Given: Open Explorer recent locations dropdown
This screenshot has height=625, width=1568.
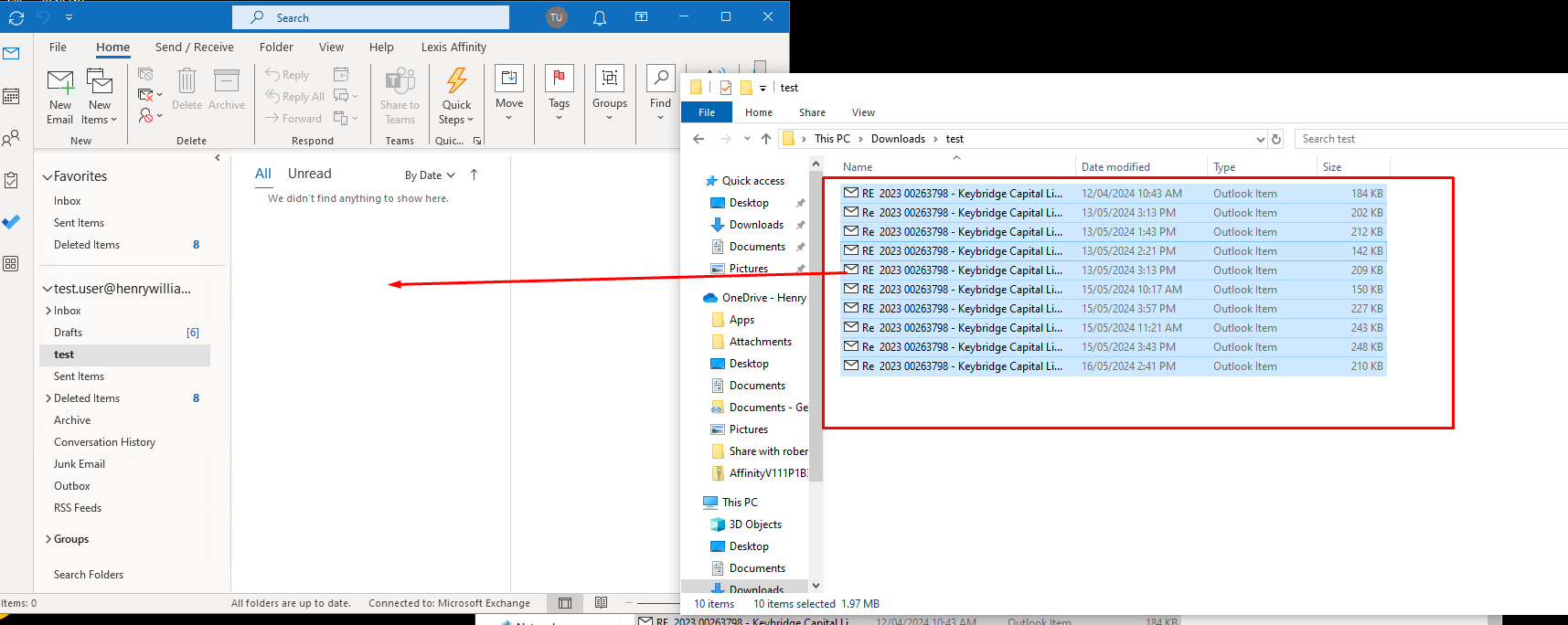Looking at the screenshot, I should (x=747, y=139).
